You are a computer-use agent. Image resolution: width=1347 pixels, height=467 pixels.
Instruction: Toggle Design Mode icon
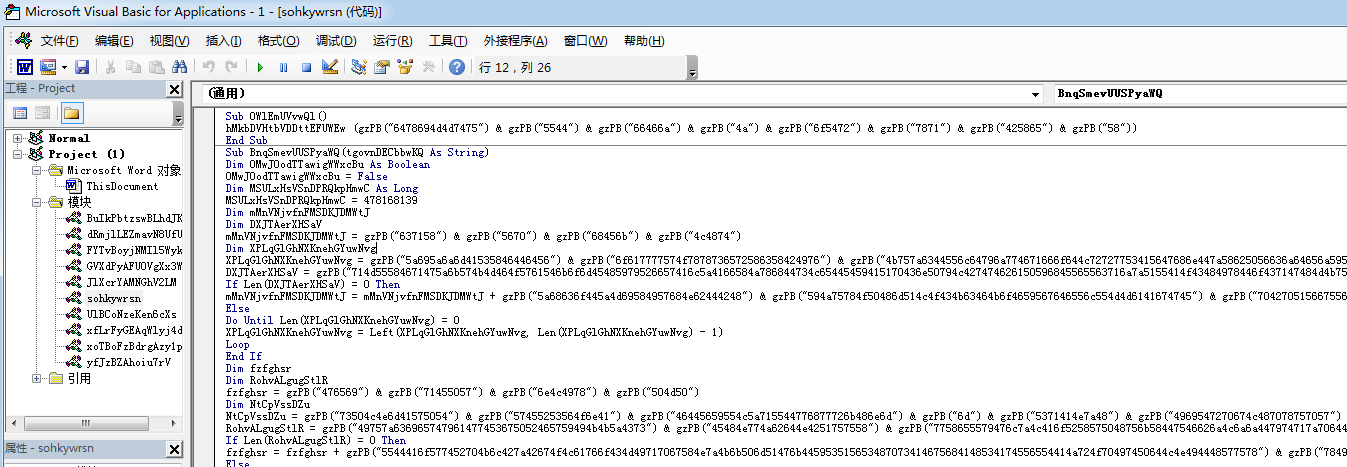[x=330, y=67]
